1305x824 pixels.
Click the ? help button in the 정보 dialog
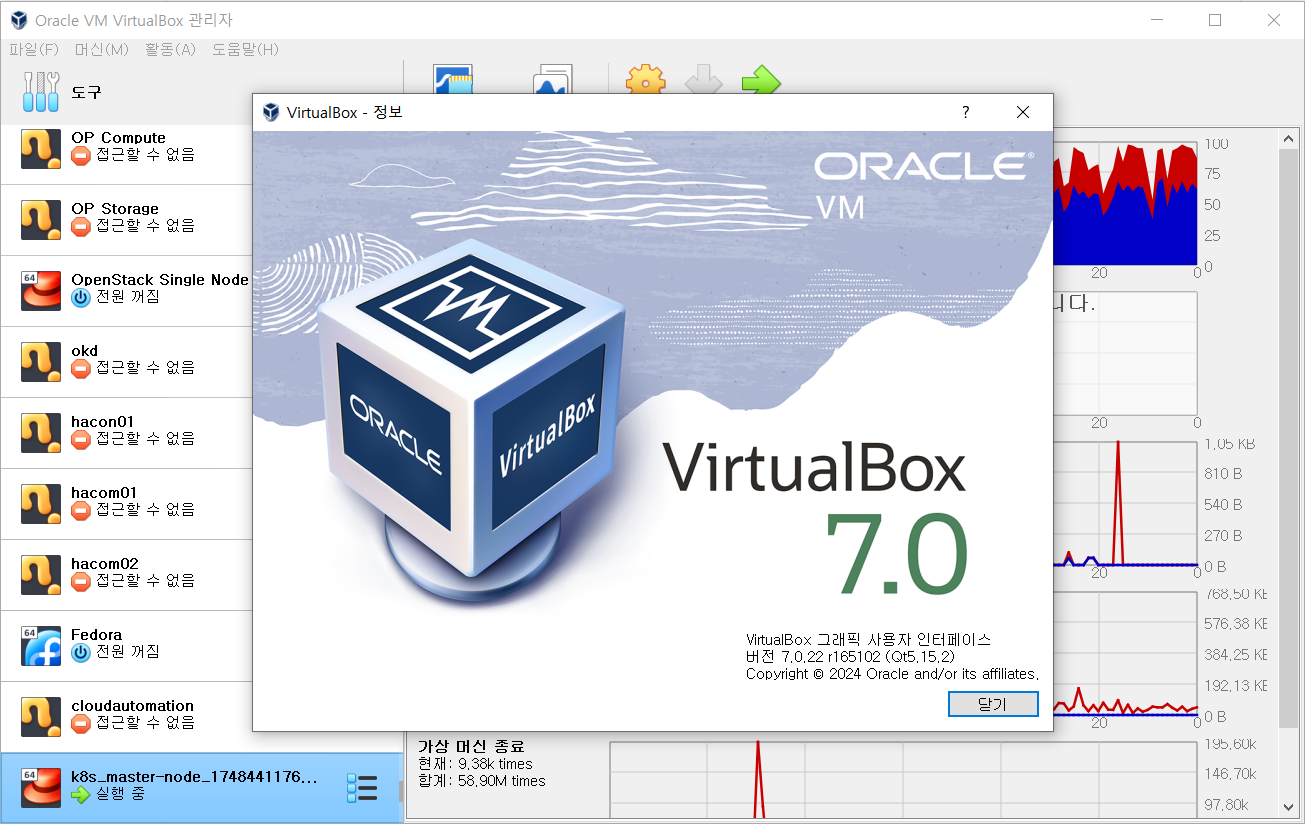click(x=965, y=112)
